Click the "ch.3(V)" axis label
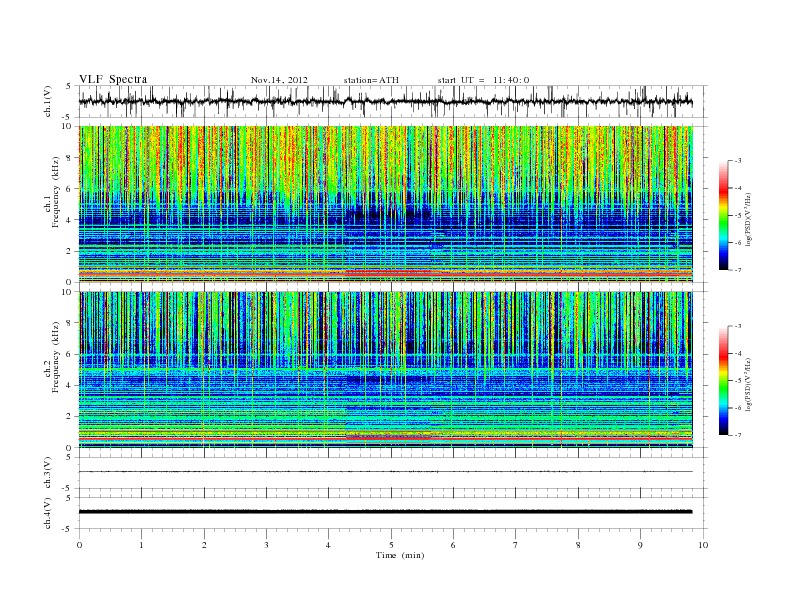The image size is (792, 612). tap(48, 473)
